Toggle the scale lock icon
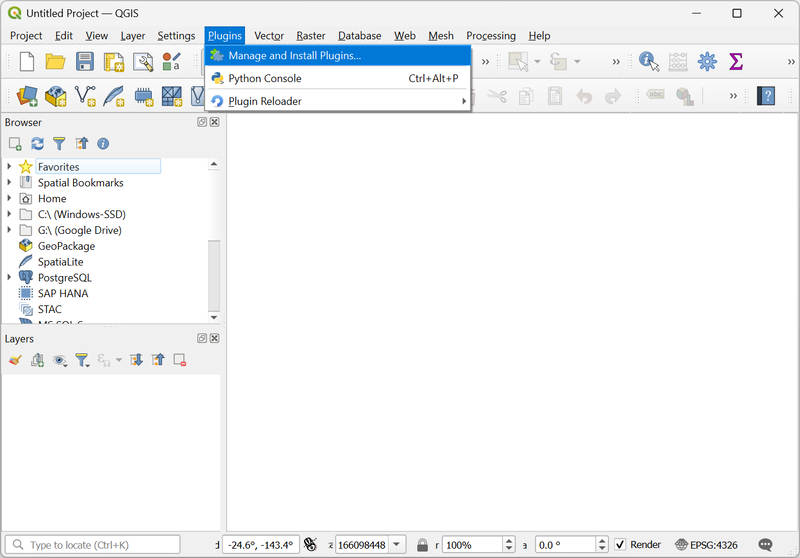The image size is (800, 558). [x=422, y=545]
